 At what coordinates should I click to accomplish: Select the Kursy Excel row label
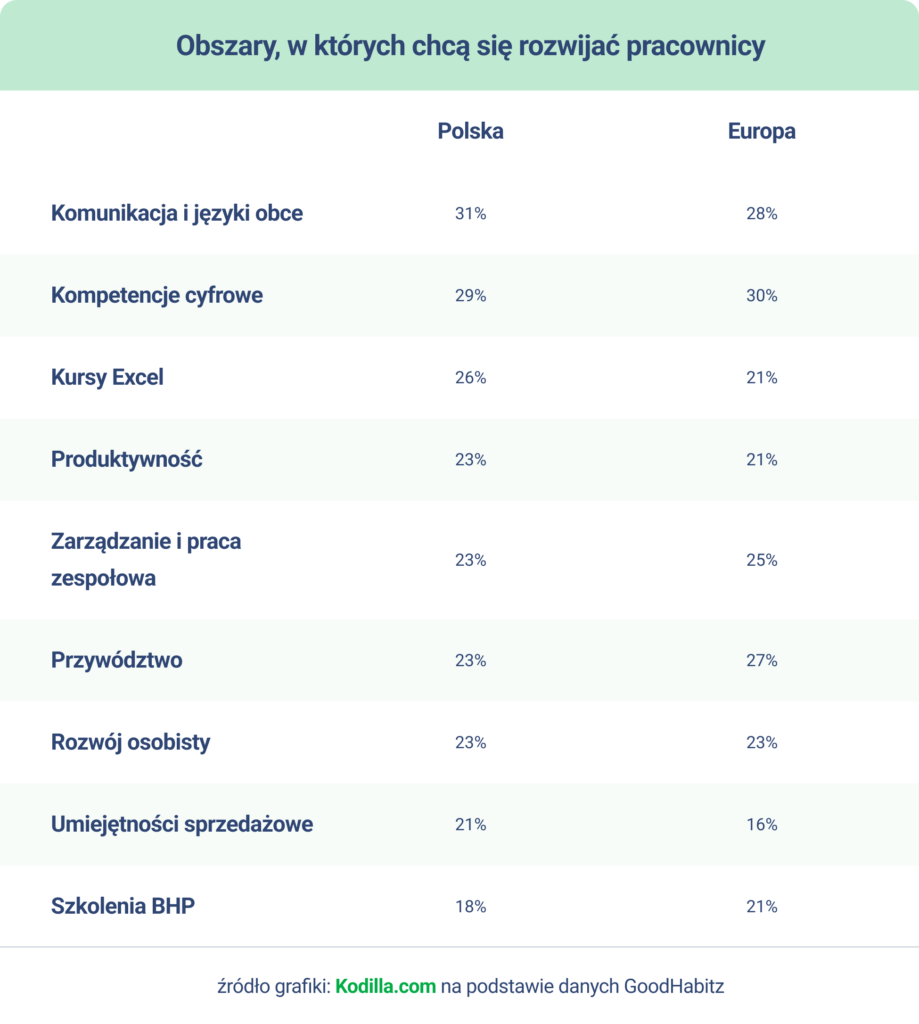[107, 377]
